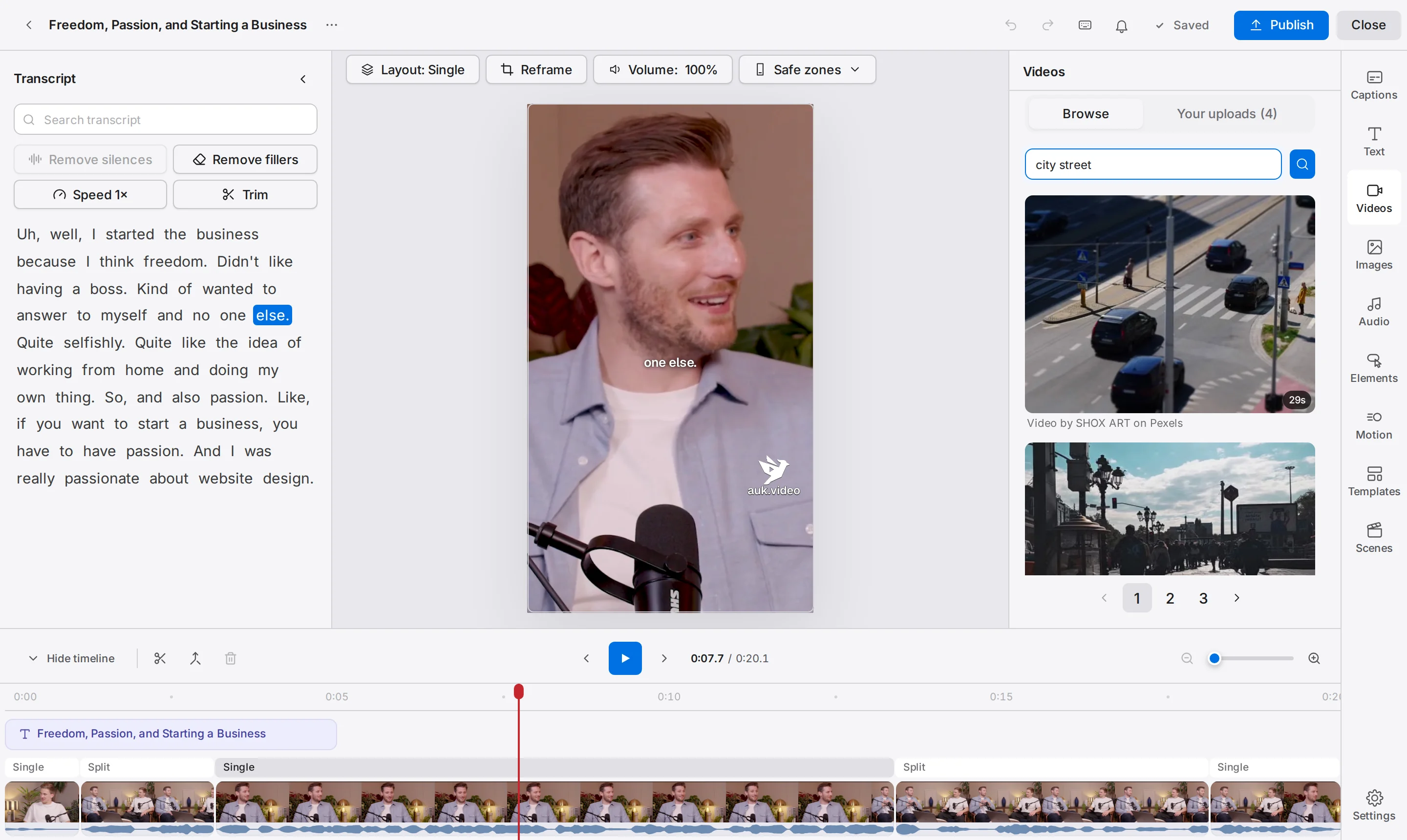Click the red playhead marker on timeline
This screenshot has width=1407, height=840.
[x=519, y=691]
